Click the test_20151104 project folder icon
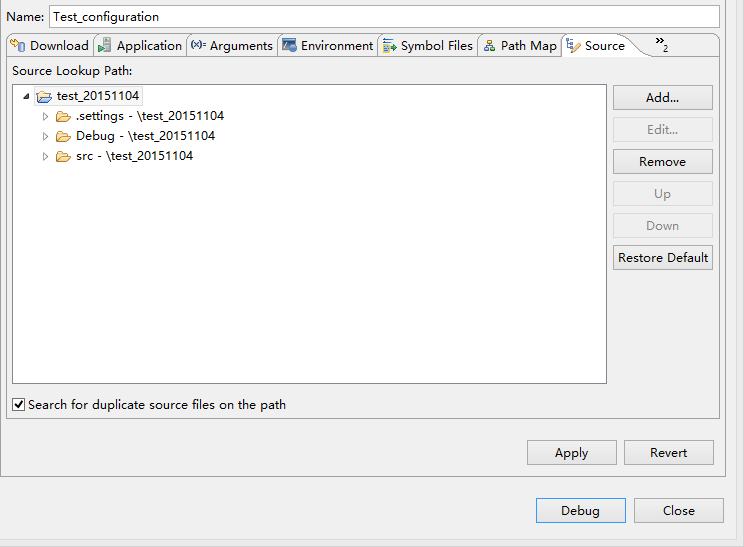Screen dimensions: 744x547 click(43, 96)
